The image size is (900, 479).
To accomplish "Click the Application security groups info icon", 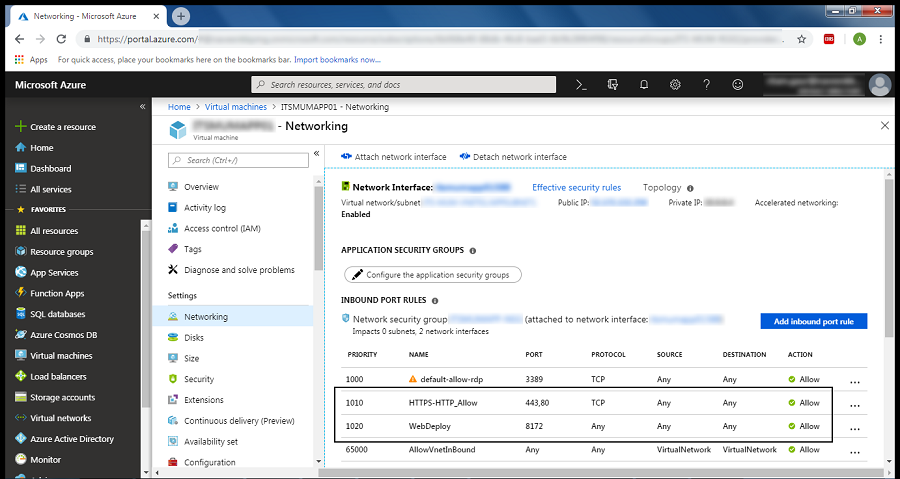I will coord(473,251).
